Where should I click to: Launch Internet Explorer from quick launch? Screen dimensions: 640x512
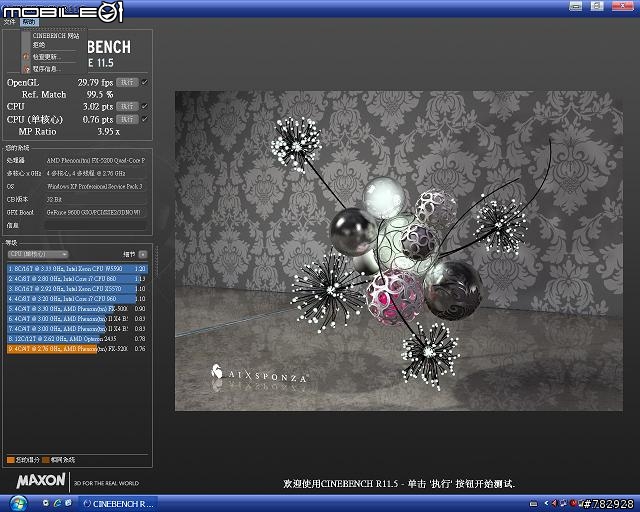(57, 503)
